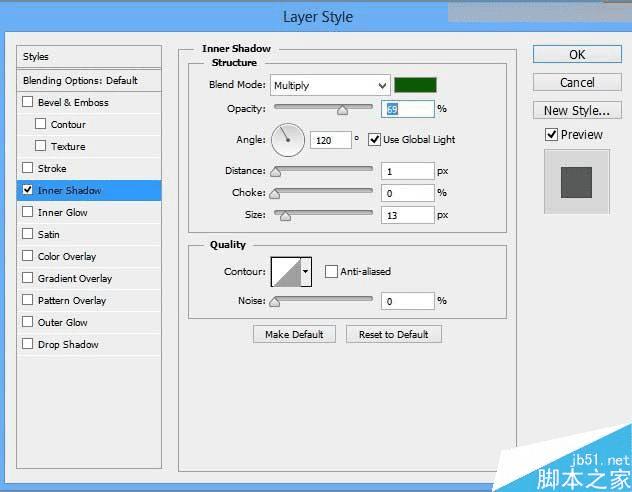Screen dimensions: 632x492
Task: Click the Noise percentage input field
Action: click(x=407, y=301)
